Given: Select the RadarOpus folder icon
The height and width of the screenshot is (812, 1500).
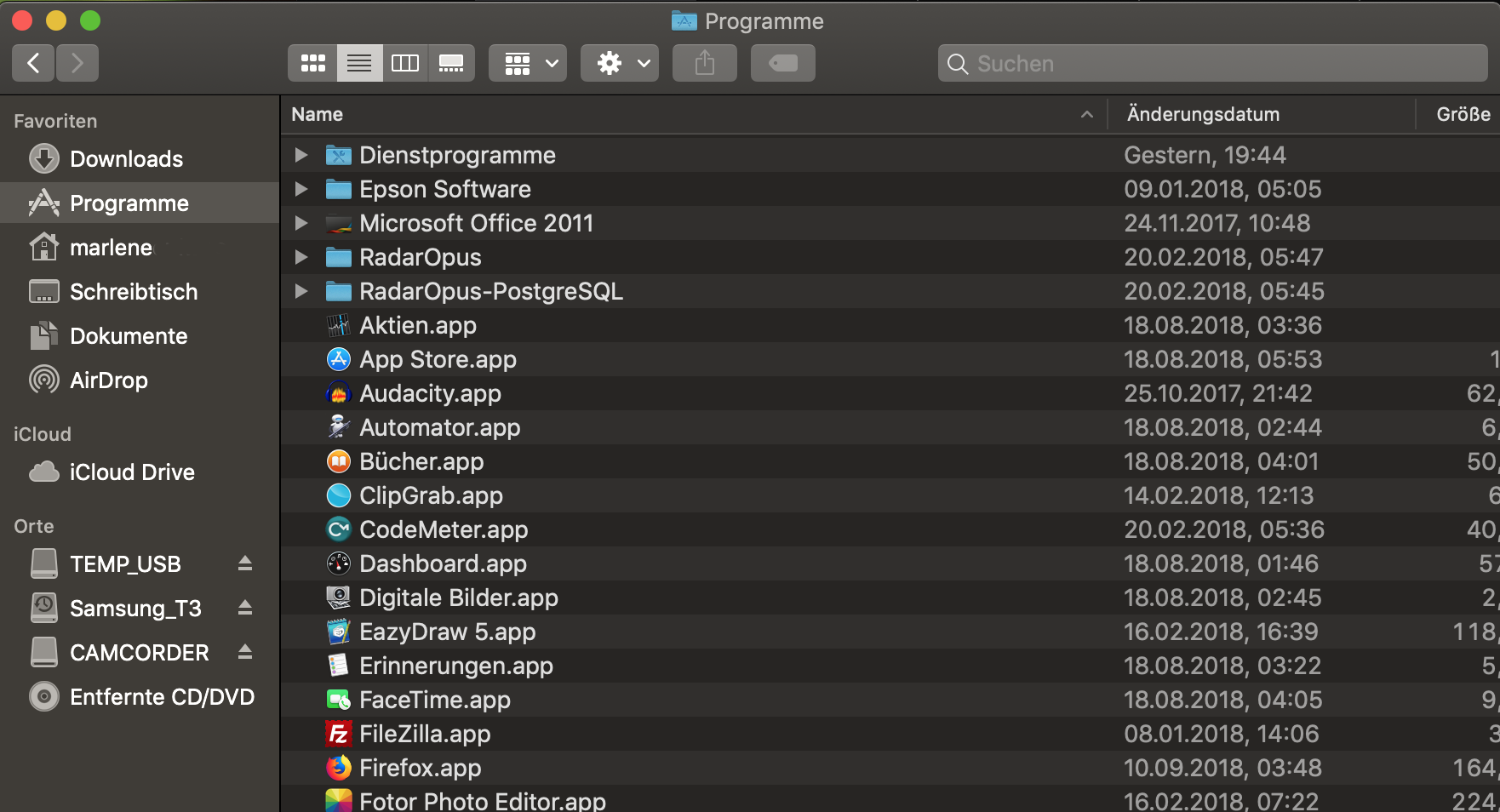Looking at the screenshot, I should (339, 257).
